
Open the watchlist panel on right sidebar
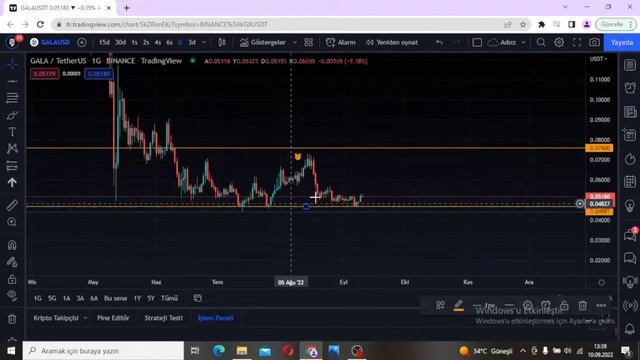(x=630, y=64)
